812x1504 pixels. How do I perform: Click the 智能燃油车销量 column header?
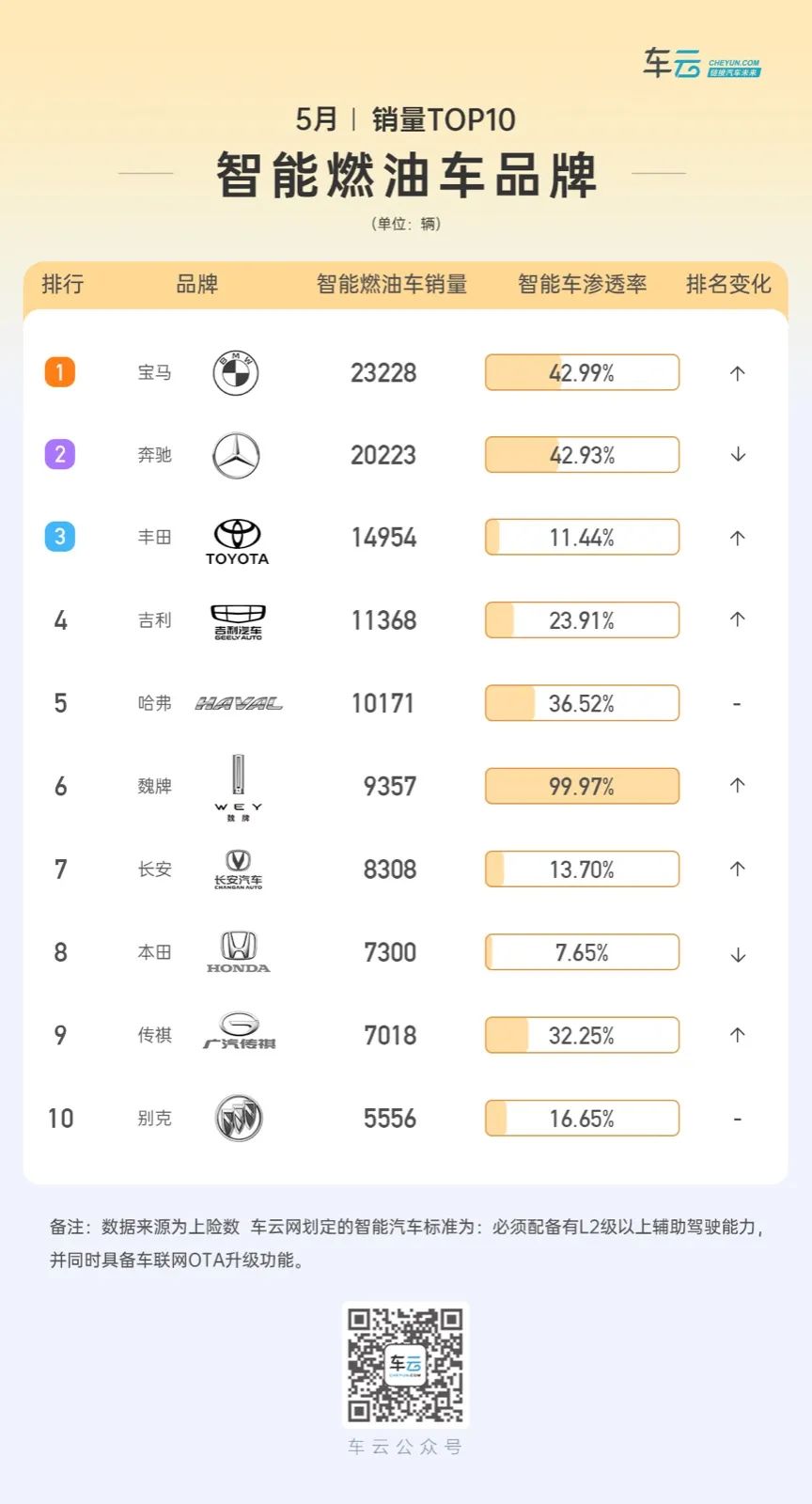click(392, 284)
